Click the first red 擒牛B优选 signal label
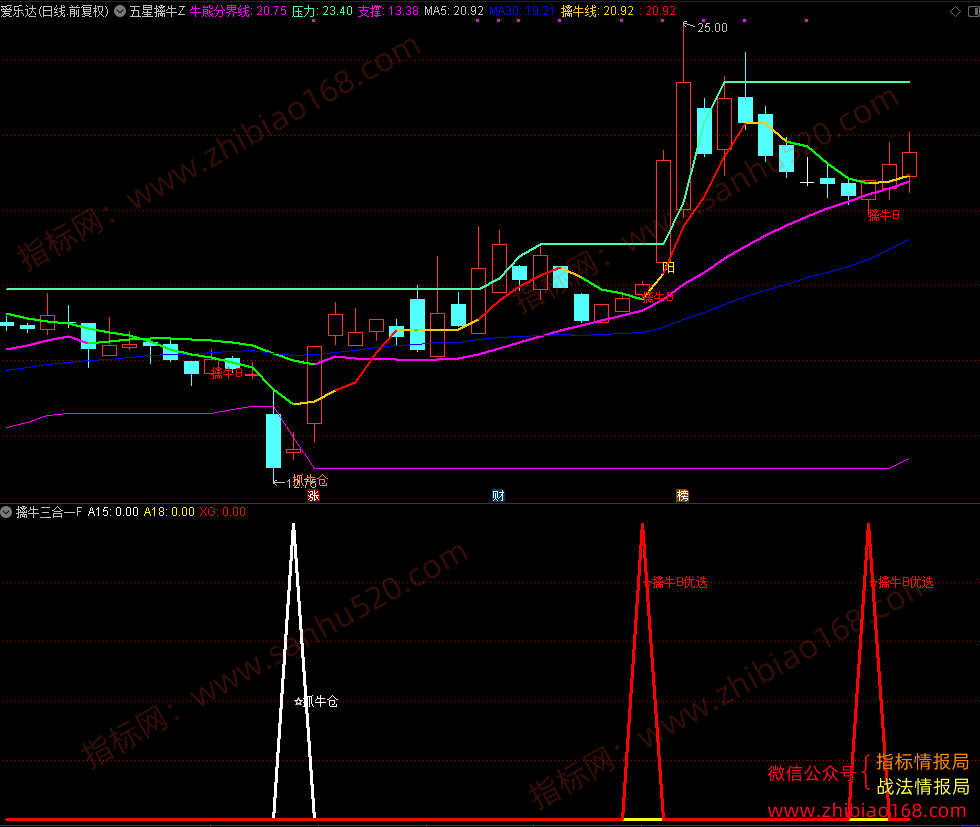Viewport: 980px width, 827px height. click(x=676, y=583)
